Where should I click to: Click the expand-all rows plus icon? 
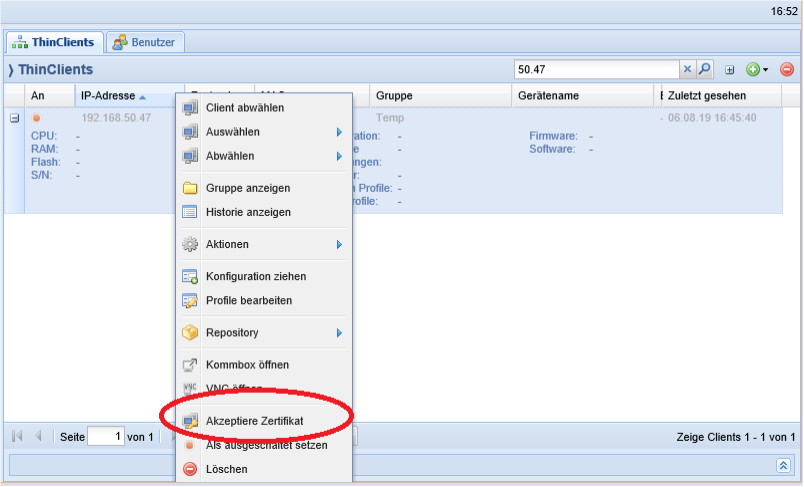pos(729,70)
